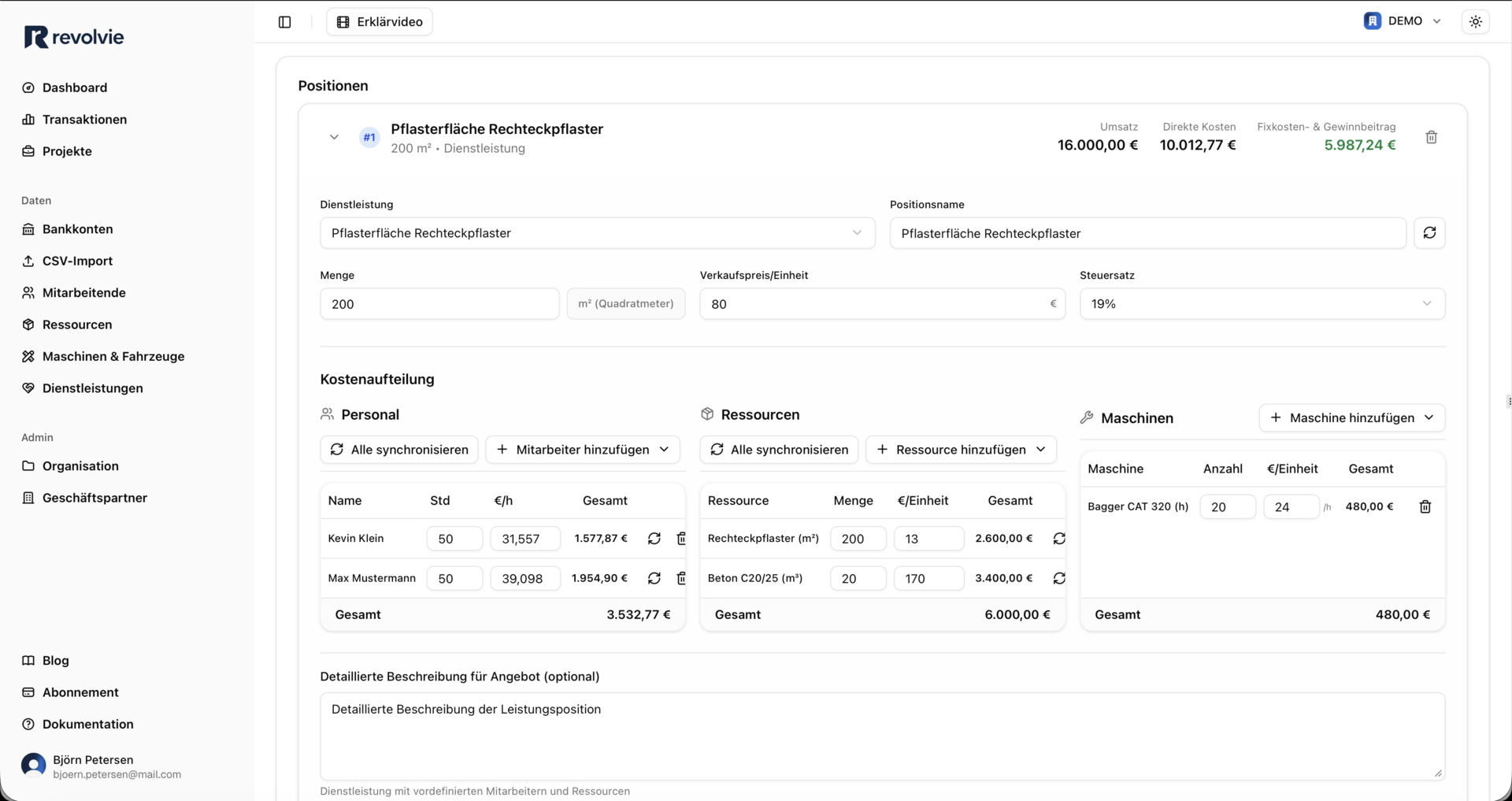This screenshot has width=1512, height=801.
Task: Open the Steuersatz 19% dropdown
Action: 1262,304
